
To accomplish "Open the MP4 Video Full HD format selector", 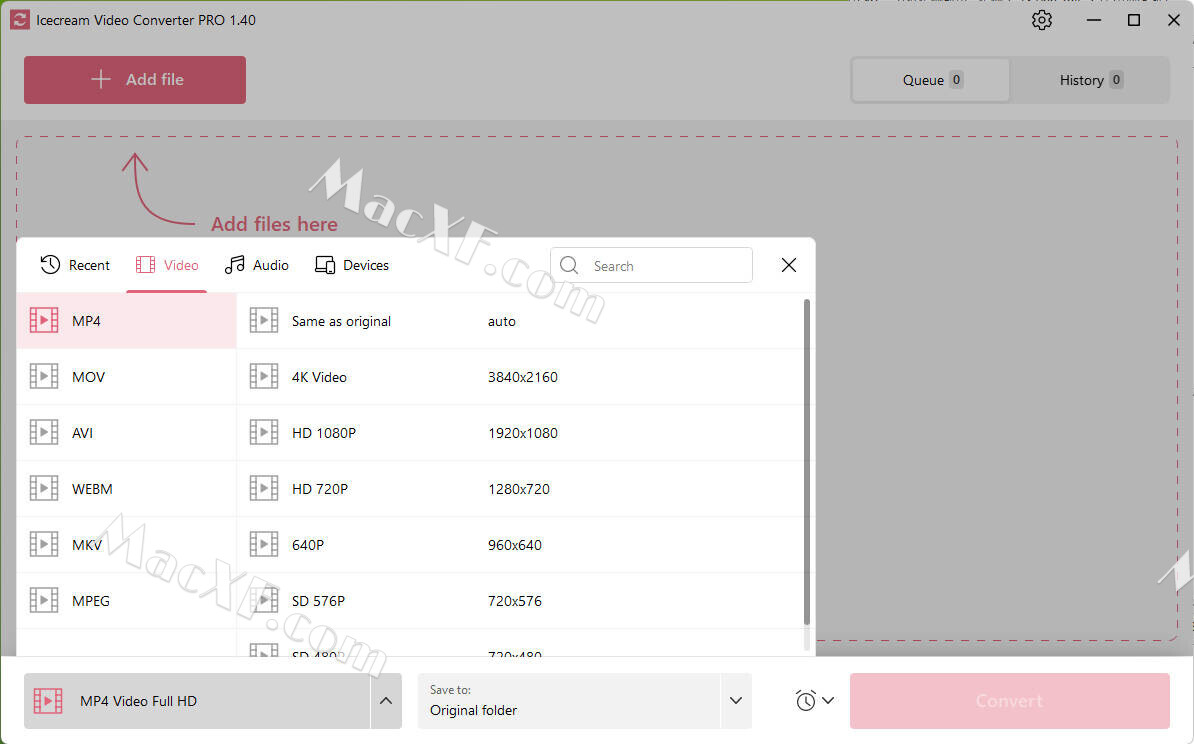I will click(198, 701).
